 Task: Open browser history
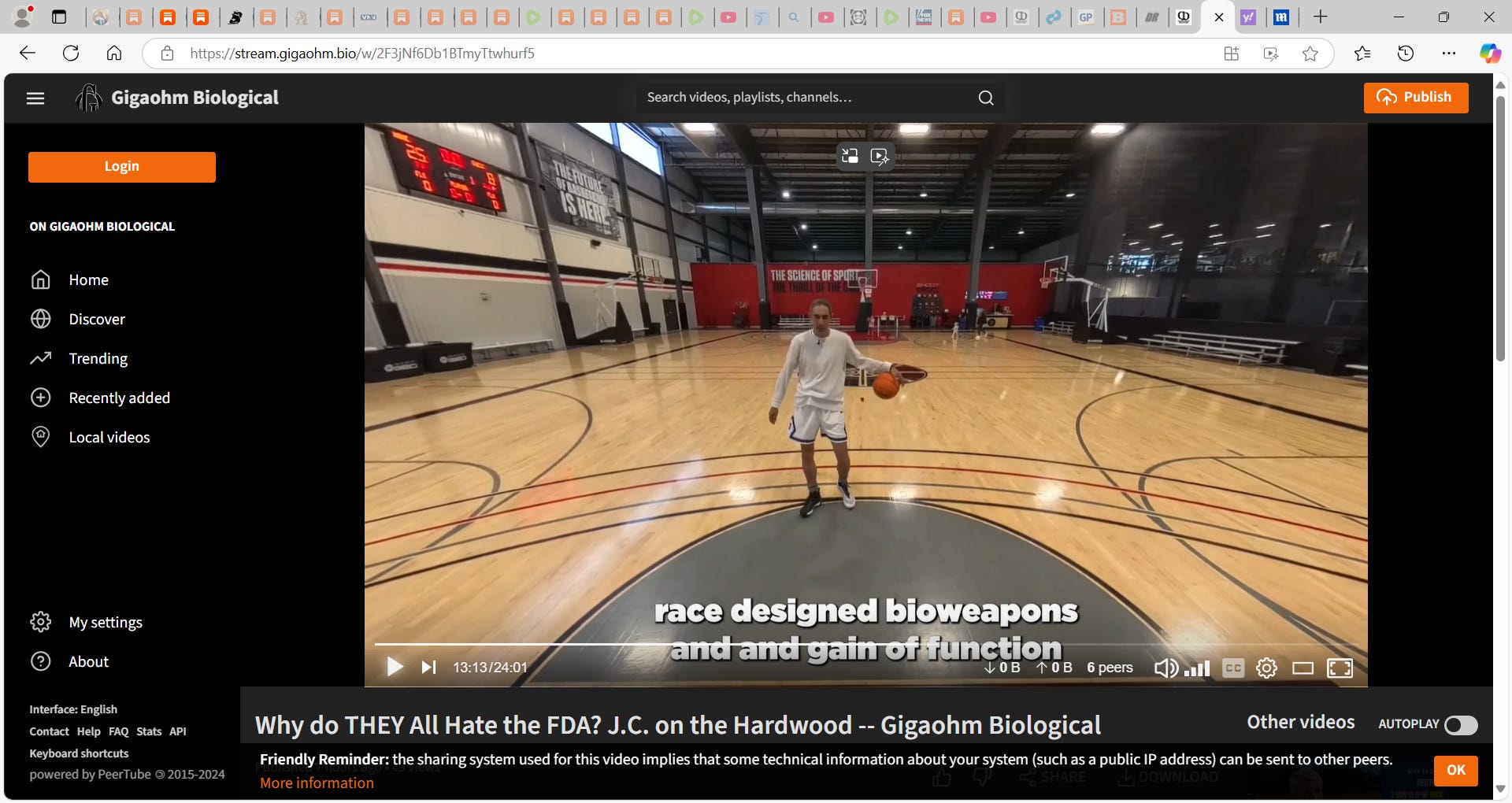1406,54
